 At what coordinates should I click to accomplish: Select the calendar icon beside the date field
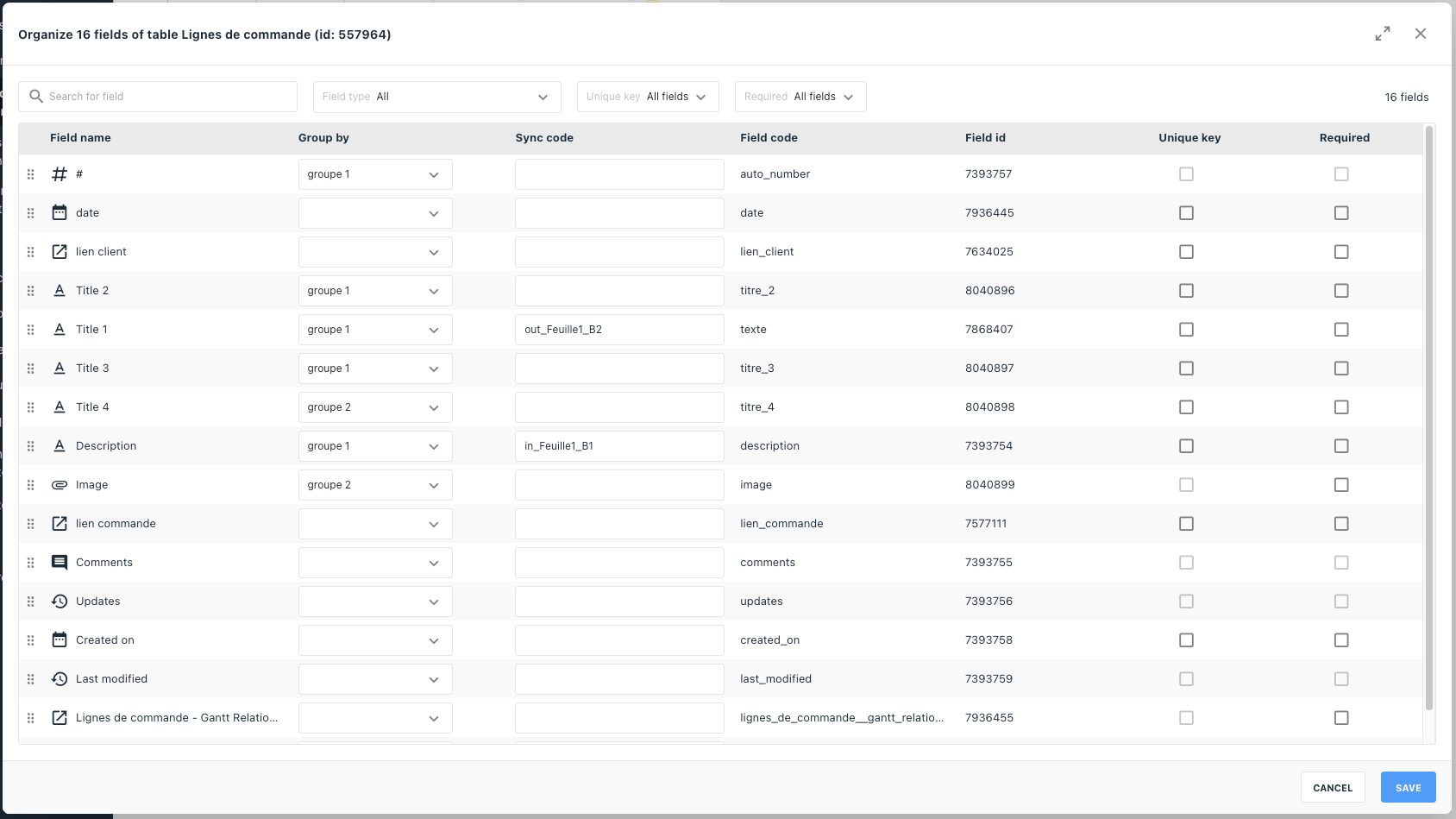click(59, 212)
